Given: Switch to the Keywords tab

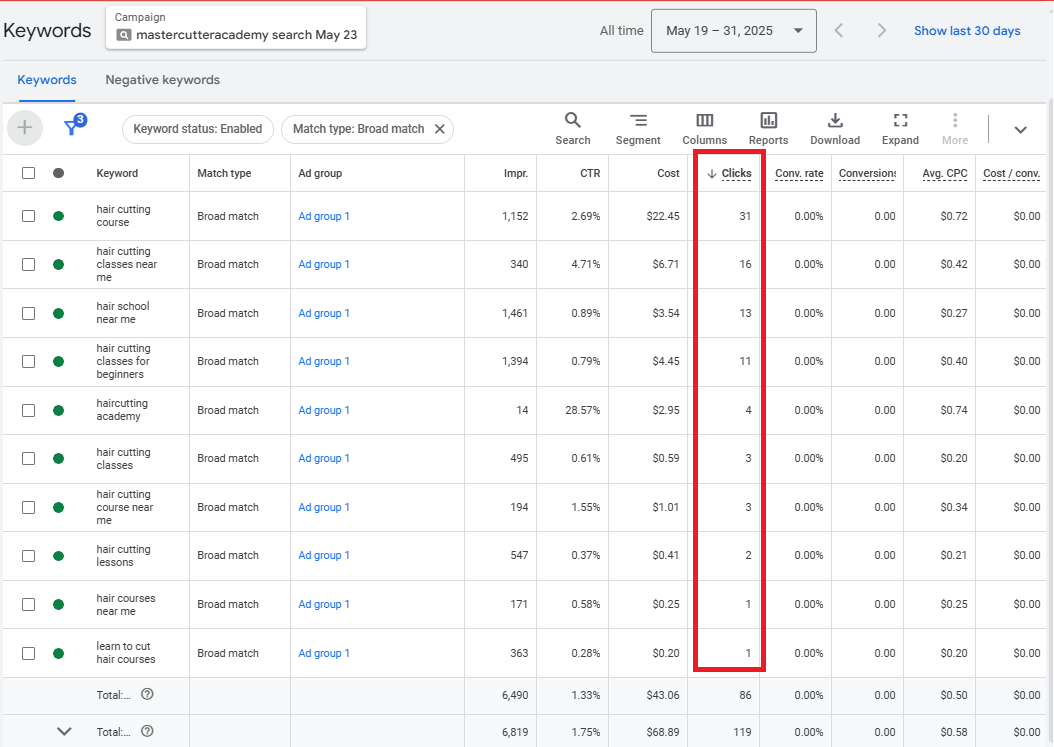Looking at the screenshot, I should (x=46, y=80).
